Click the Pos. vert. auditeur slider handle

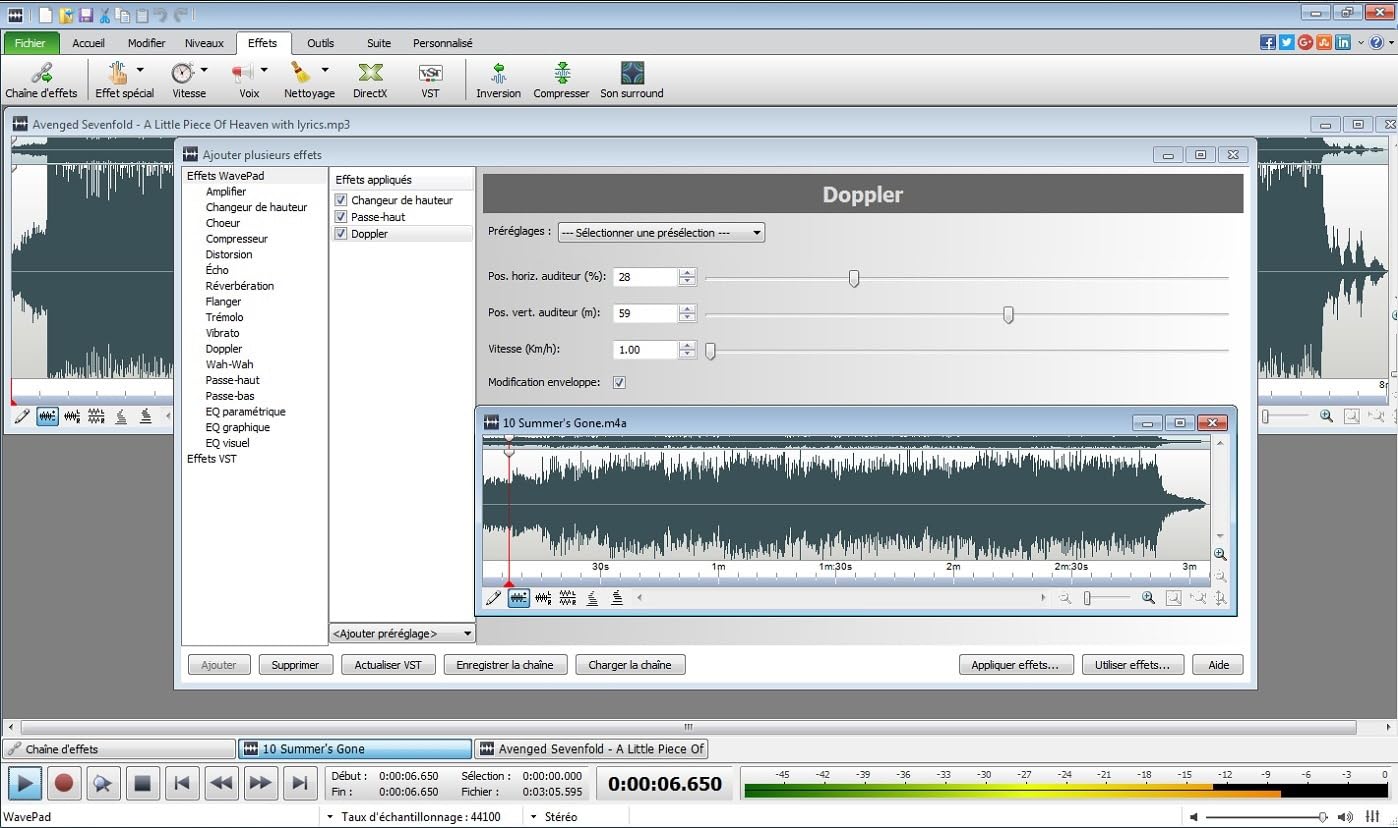[x=1008, y=315]
